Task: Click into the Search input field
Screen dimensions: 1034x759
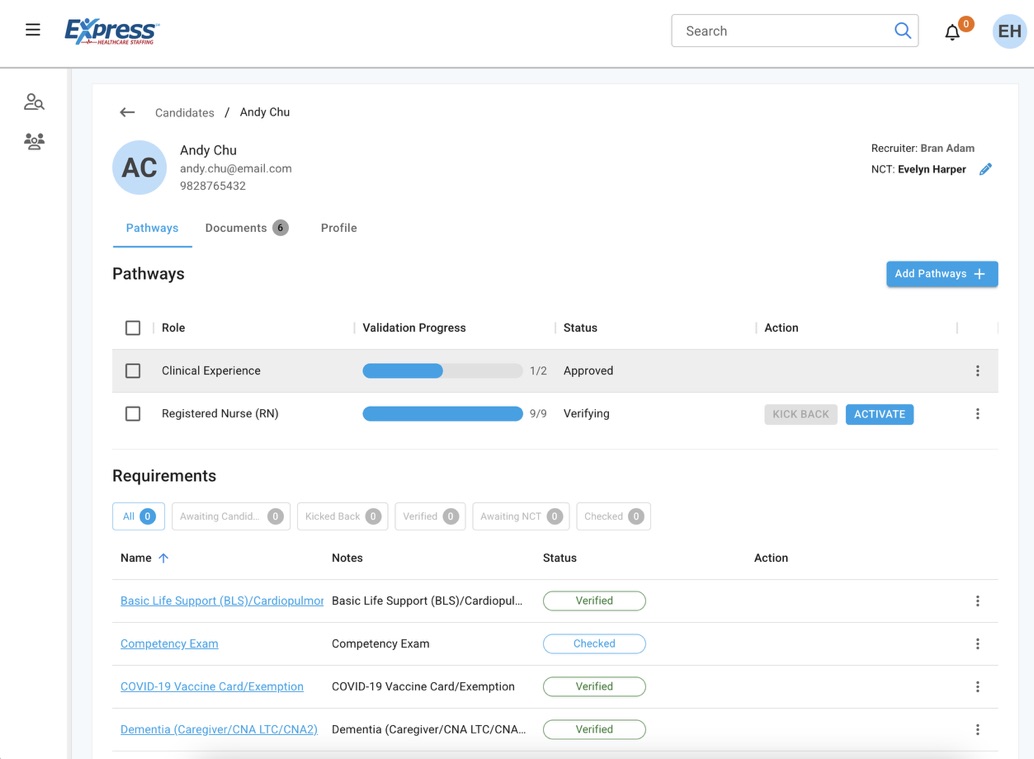Action: (780, 31)
